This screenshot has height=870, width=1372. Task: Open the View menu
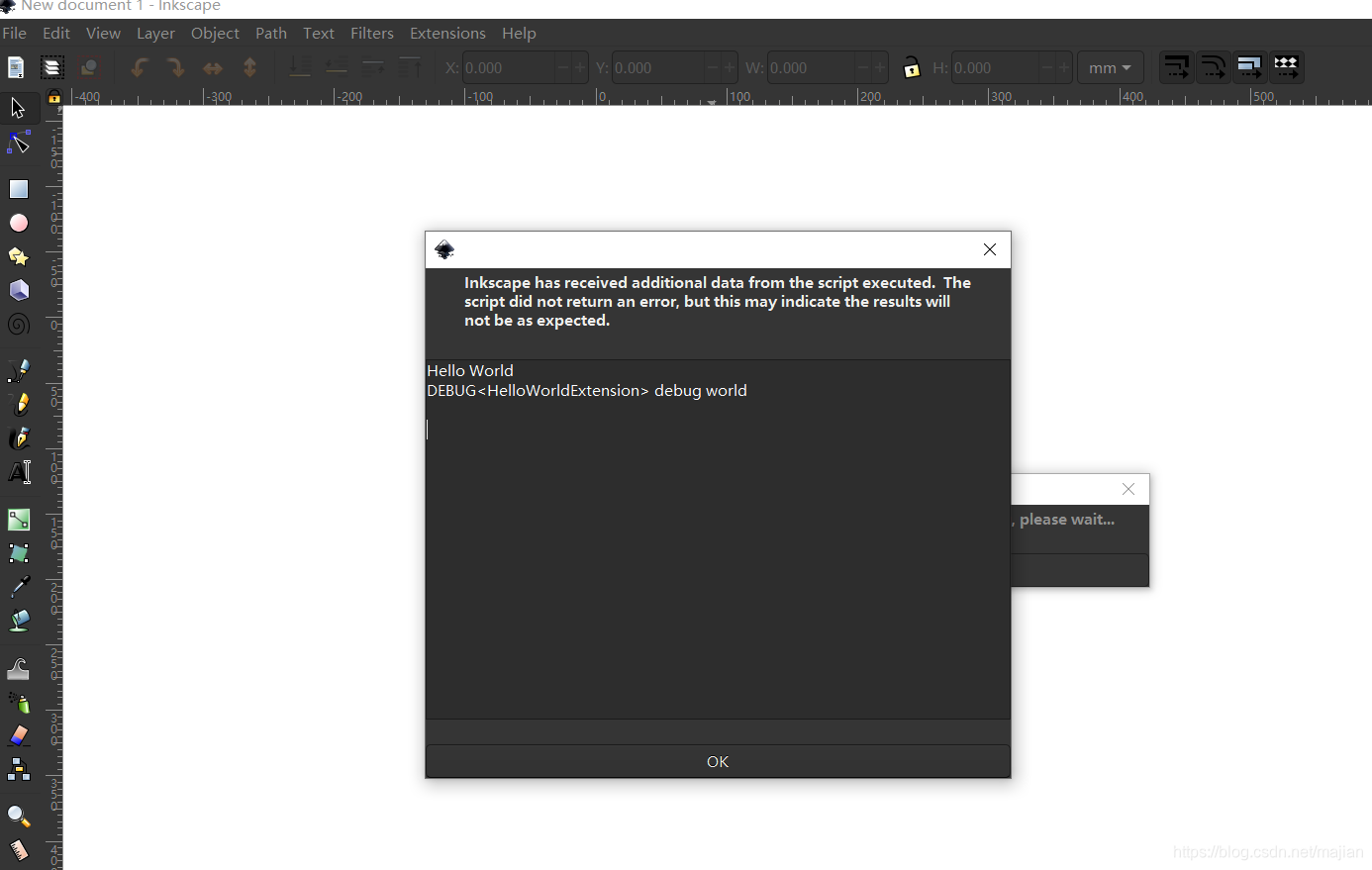click(103, 33)
